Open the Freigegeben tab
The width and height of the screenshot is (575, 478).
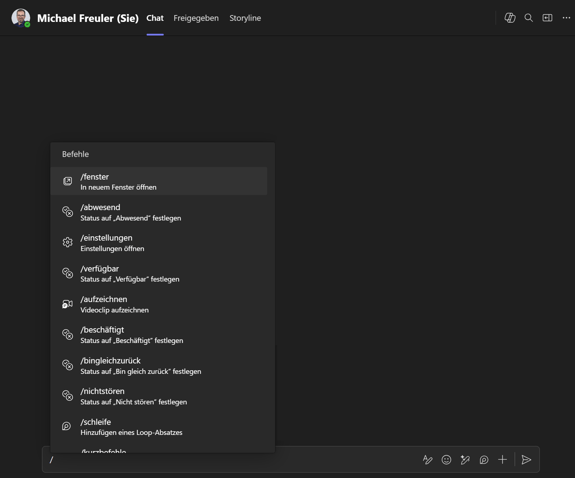(x=196, y=18)
